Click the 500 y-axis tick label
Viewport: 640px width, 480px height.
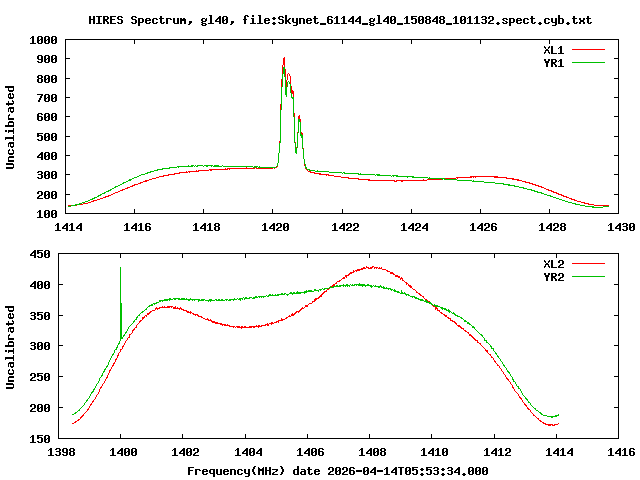pos(47,137)
